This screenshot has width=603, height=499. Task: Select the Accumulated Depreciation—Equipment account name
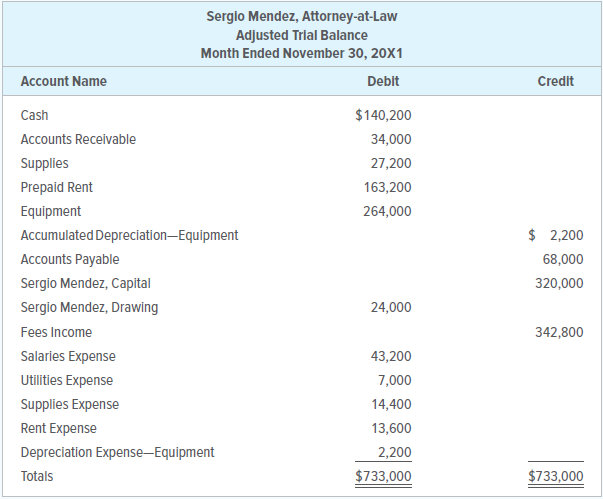(129, 236)
